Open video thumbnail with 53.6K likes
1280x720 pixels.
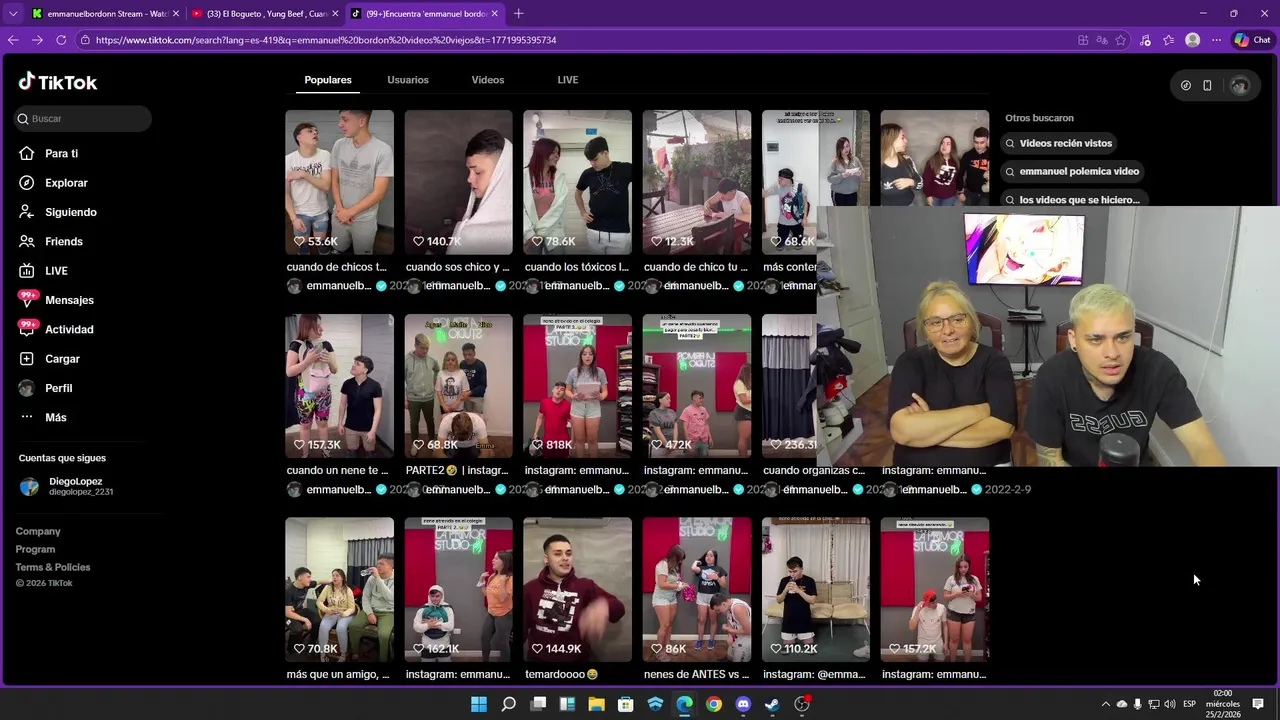(x=339, y=182)
